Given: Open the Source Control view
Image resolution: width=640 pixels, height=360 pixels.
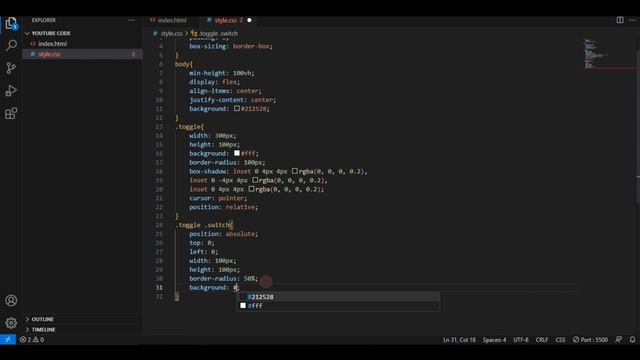Looking at the screenshot, I should [x=11, y=68].
